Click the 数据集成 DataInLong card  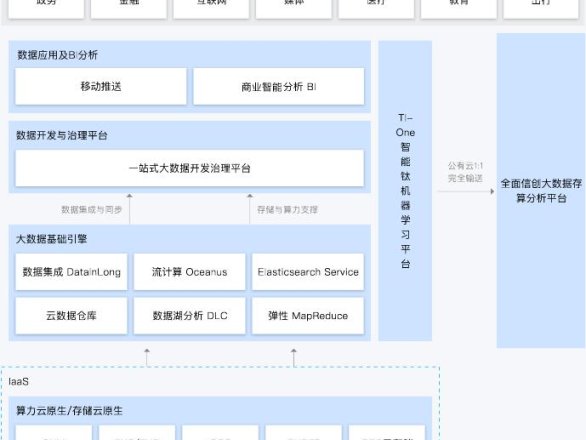pos(71,272)
